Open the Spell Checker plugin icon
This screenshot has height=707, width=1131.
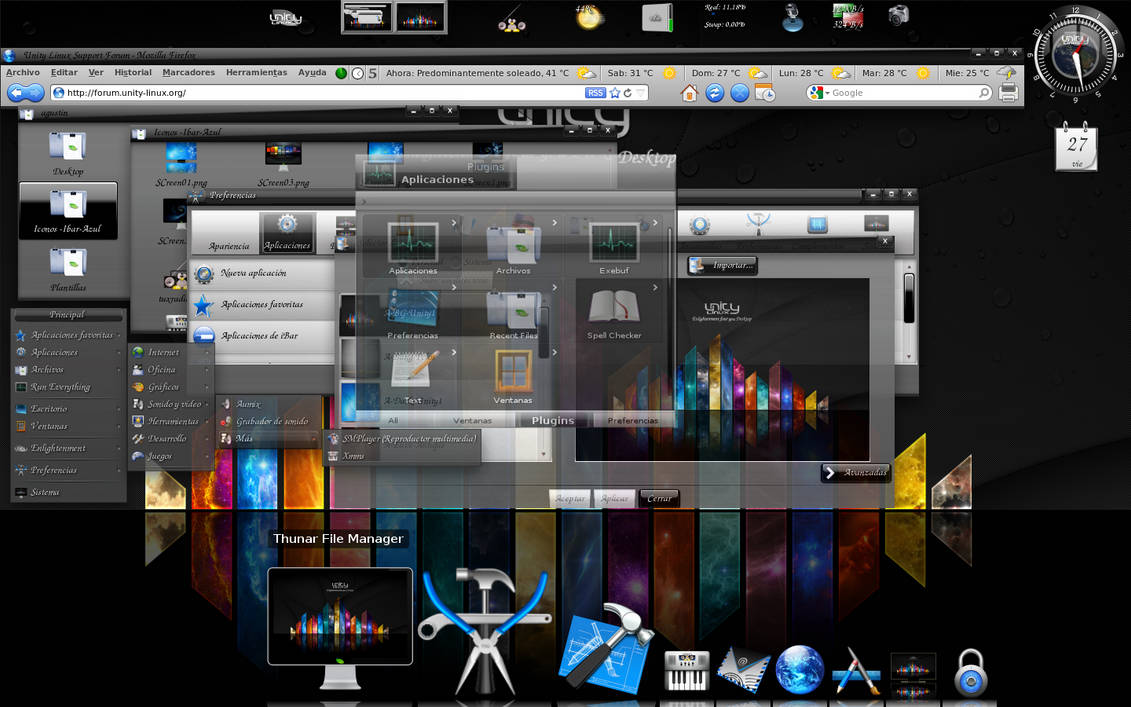(x=614, y=313)
